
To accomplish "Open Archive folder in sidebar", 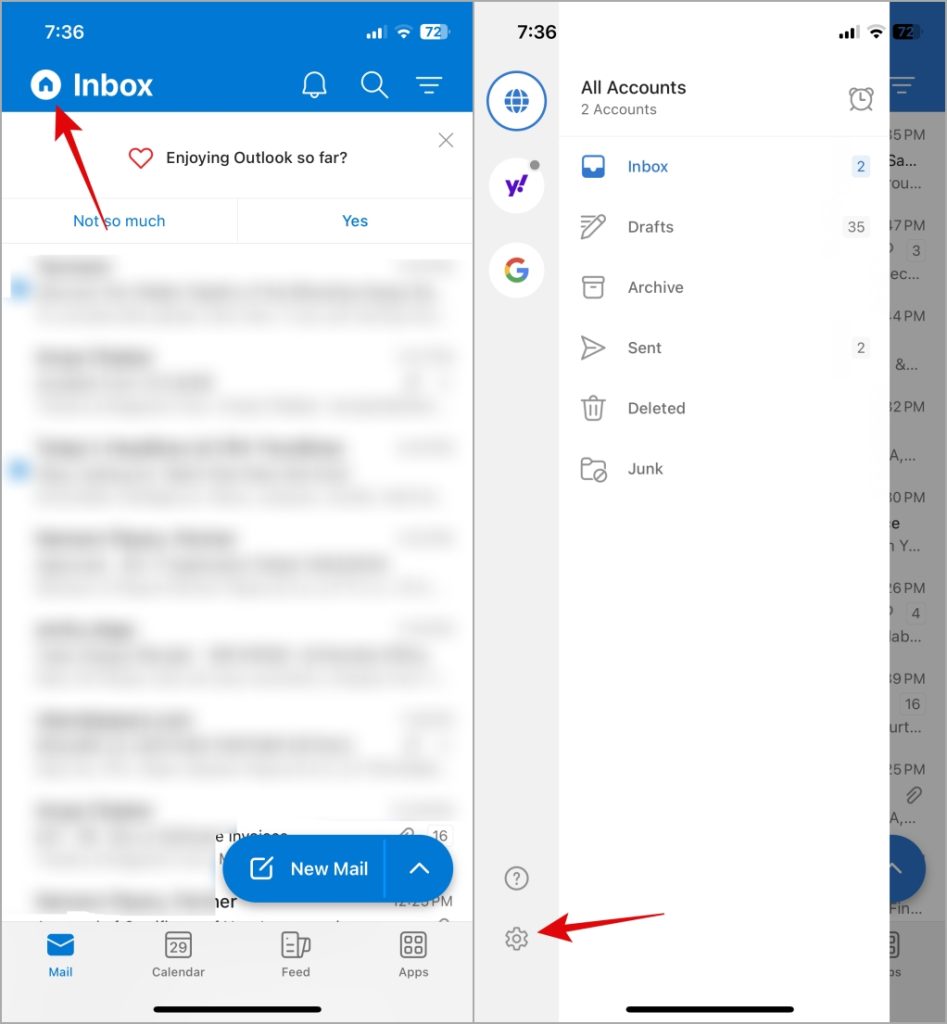I will [724, 287].
